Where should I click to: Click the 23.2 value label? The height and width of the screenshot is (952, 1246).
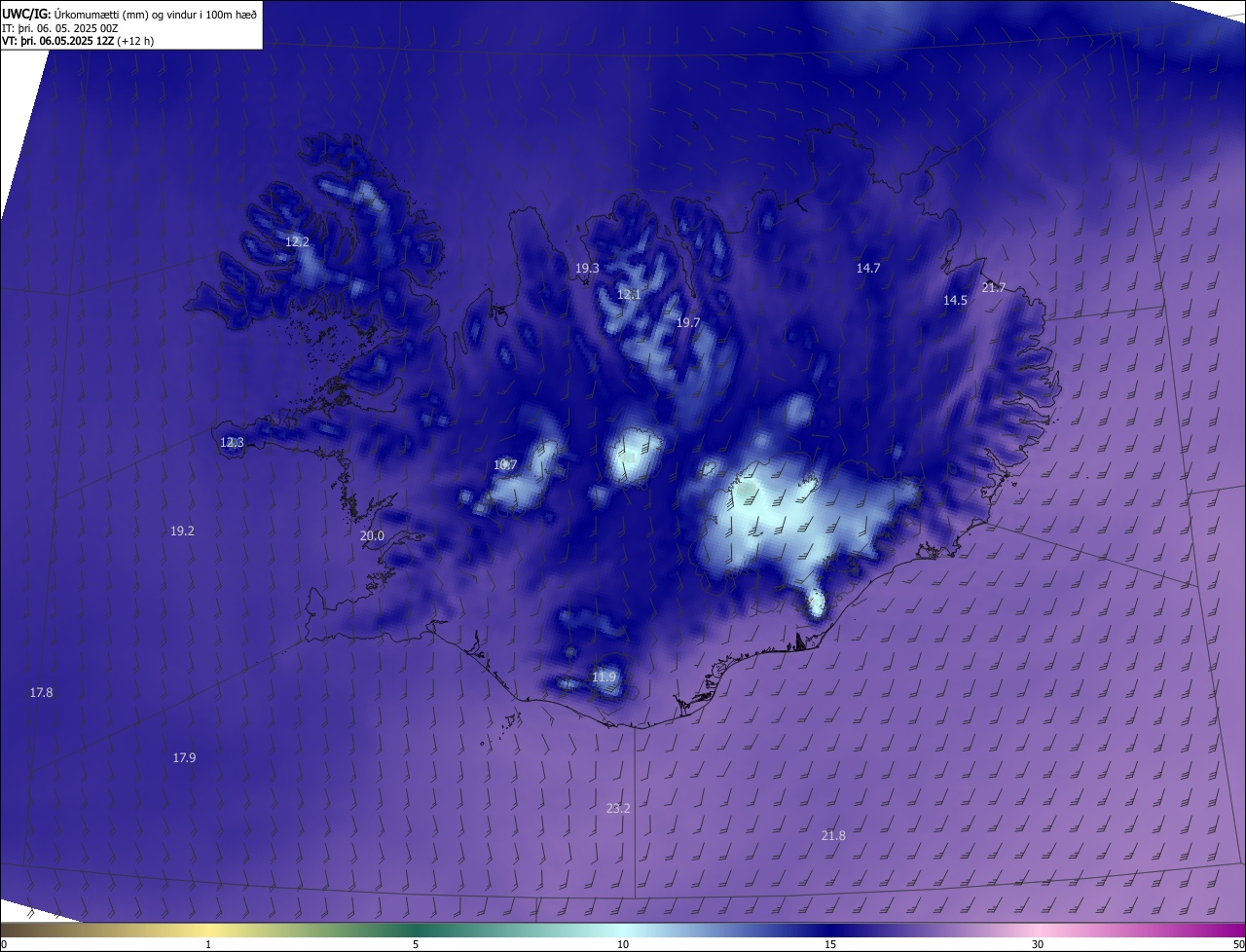point(618,808)
